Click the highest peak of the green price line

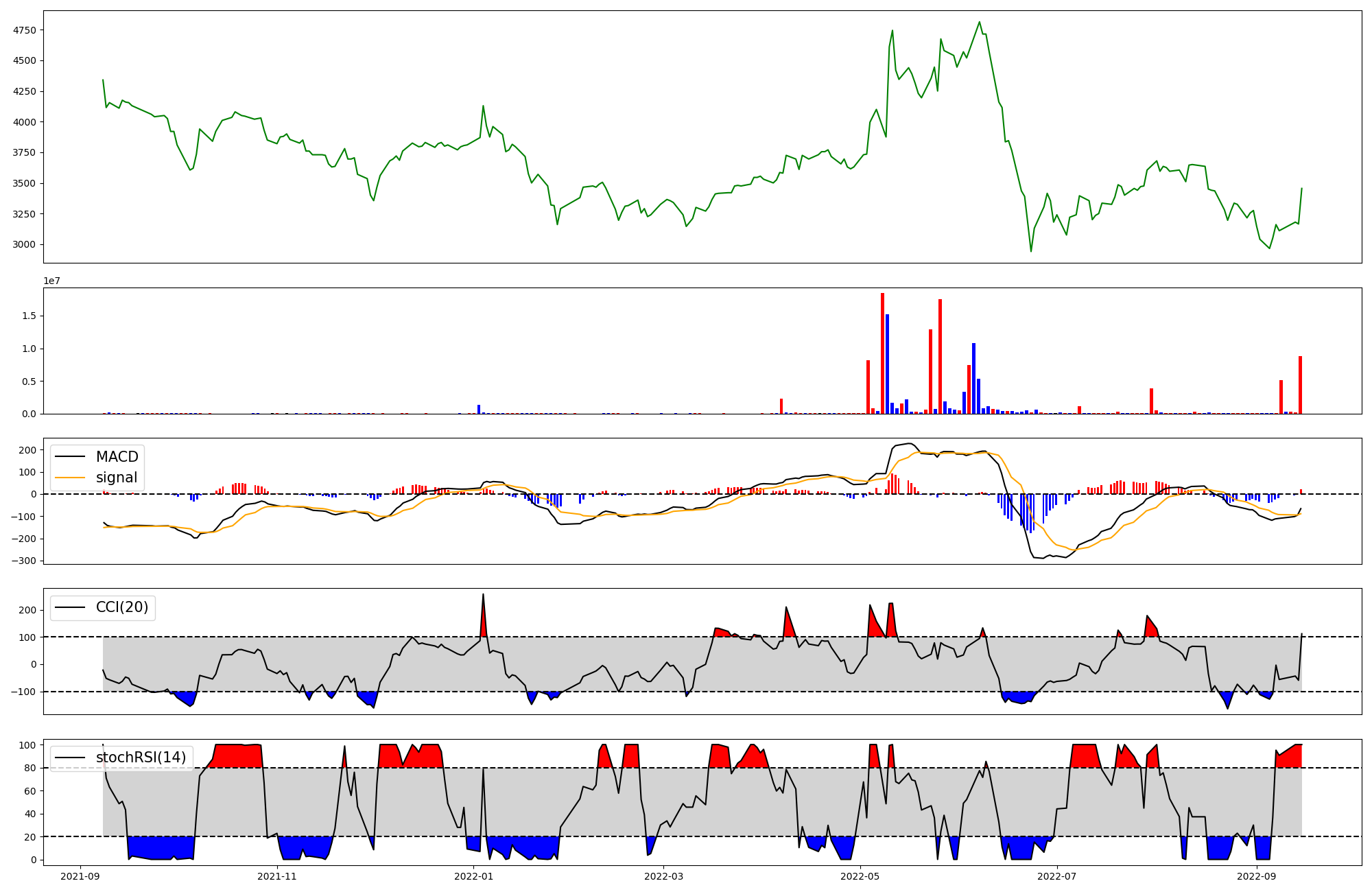tap(979, 23)
